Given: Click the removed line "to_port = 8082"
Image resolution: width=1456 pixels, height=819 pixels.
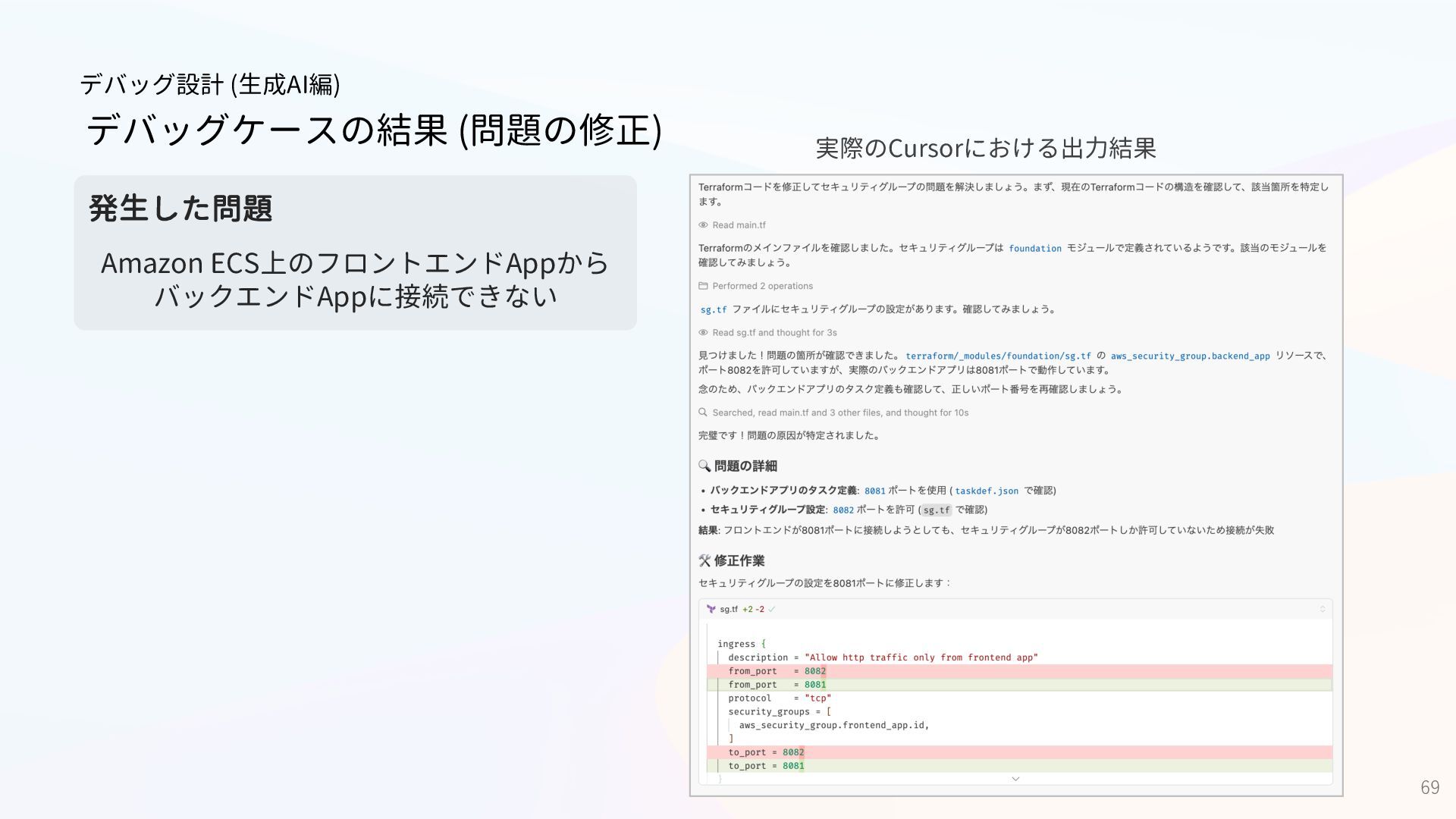Looking at the screenshot, I should [x=1019, y=752].
